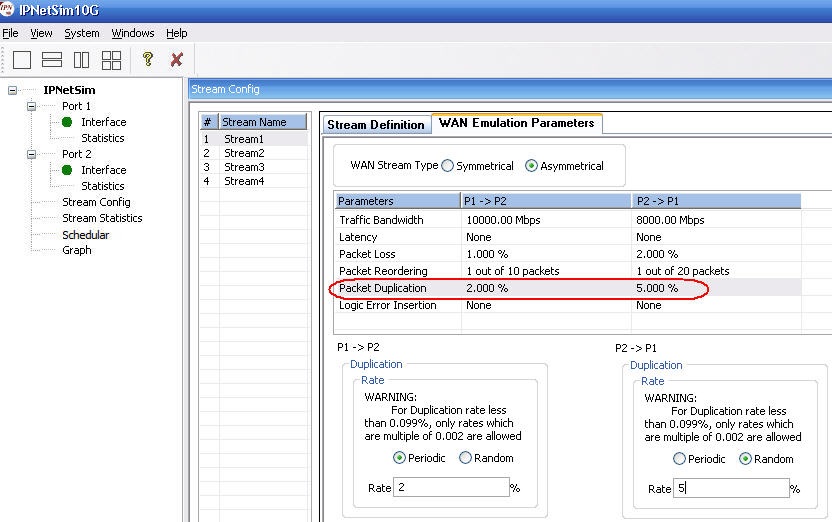Select the Logic Error Insertion row

(x=568, y=305)
